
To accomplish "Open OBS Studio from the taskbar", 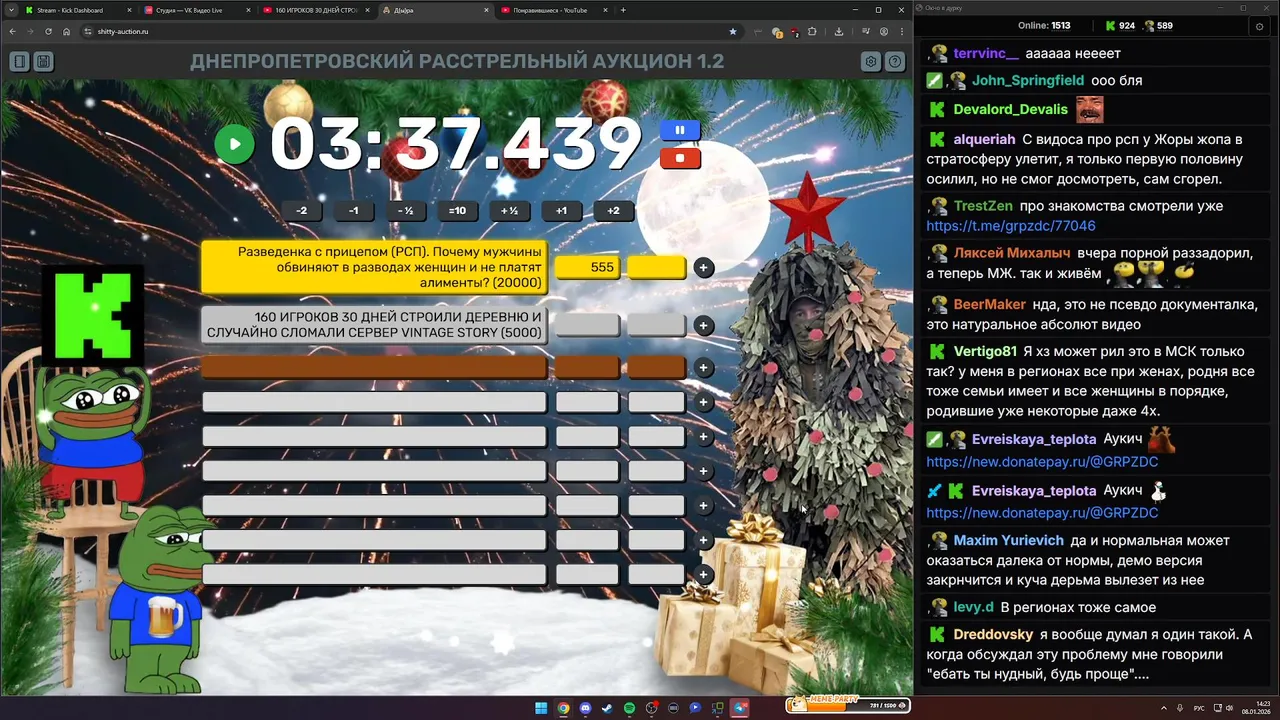I will coord(651,708).
